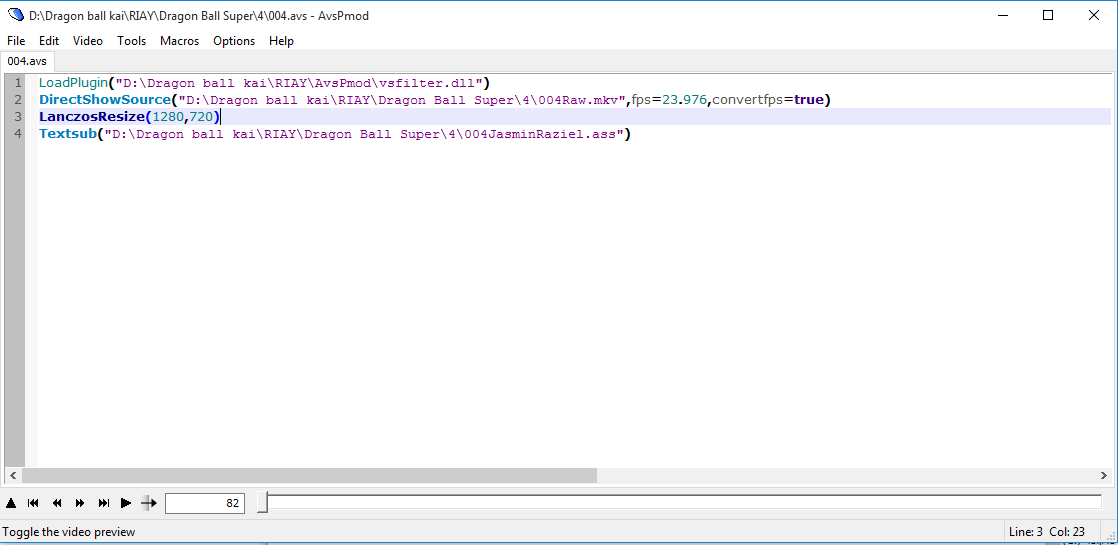The image size is (1118, 545).
Task: Click DirectShowSource on line 2
Action: click(x=105, y=100)
